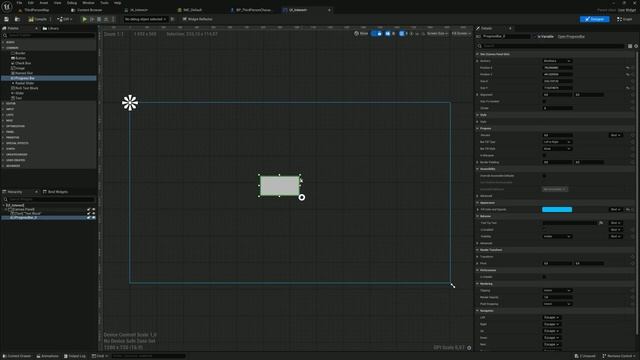The image size is (640, 360).
Task: Open the Cmd console dropdown
Action: point(100,356)
